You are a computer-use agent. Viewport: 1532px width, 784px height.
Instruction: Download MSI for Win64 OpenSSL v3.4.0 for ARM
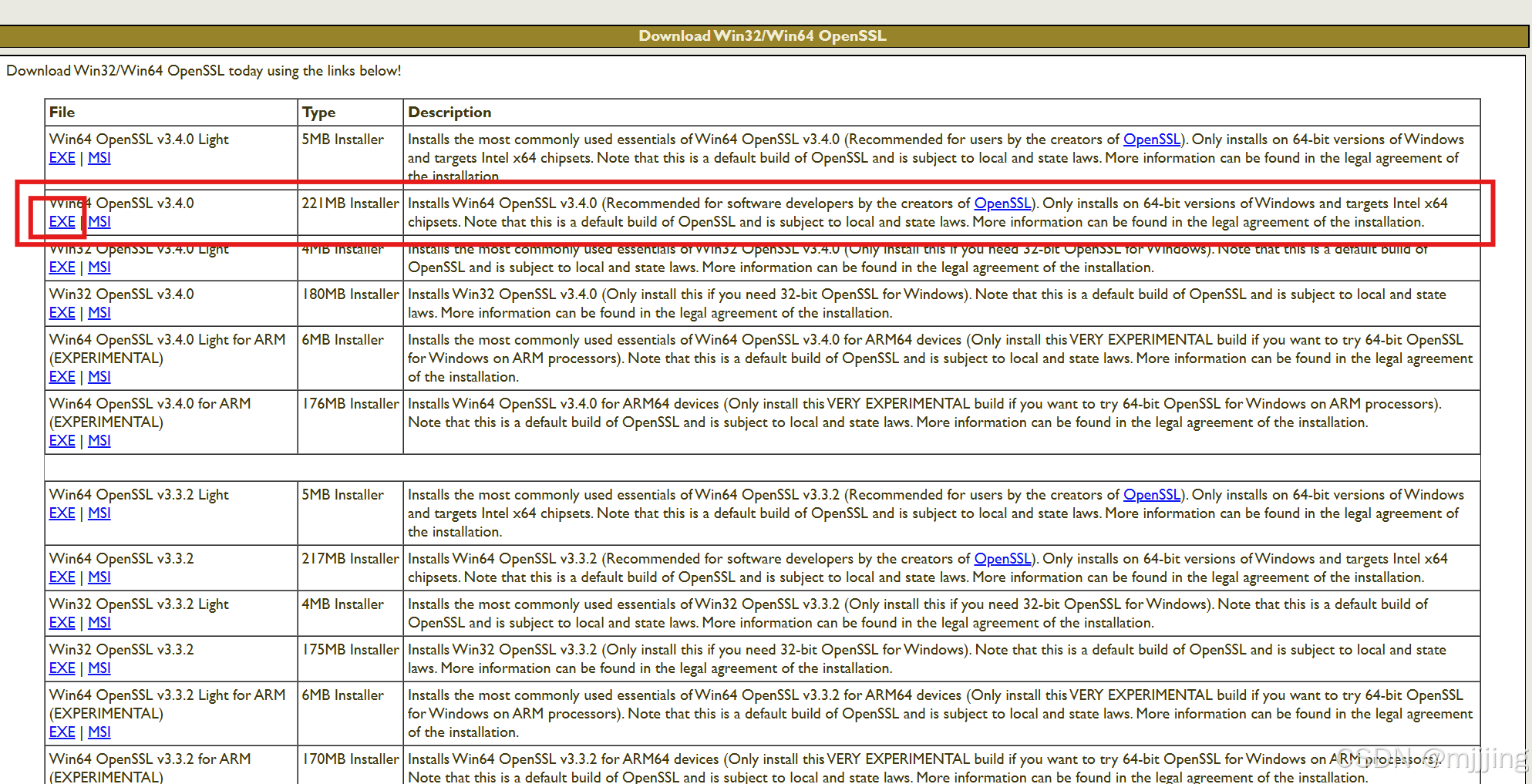point(99,441)
